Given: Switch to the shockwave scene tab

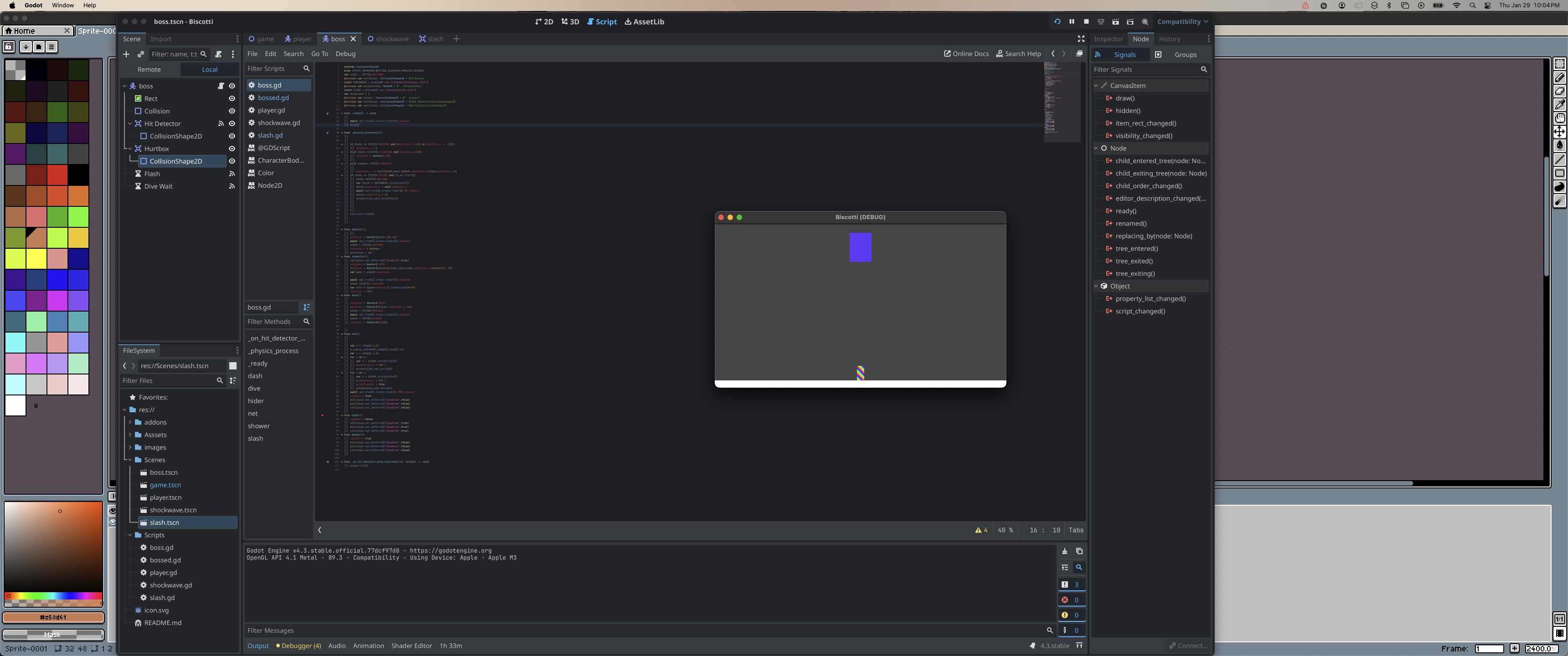Looking at the screenshot, I should coord(388,39).
